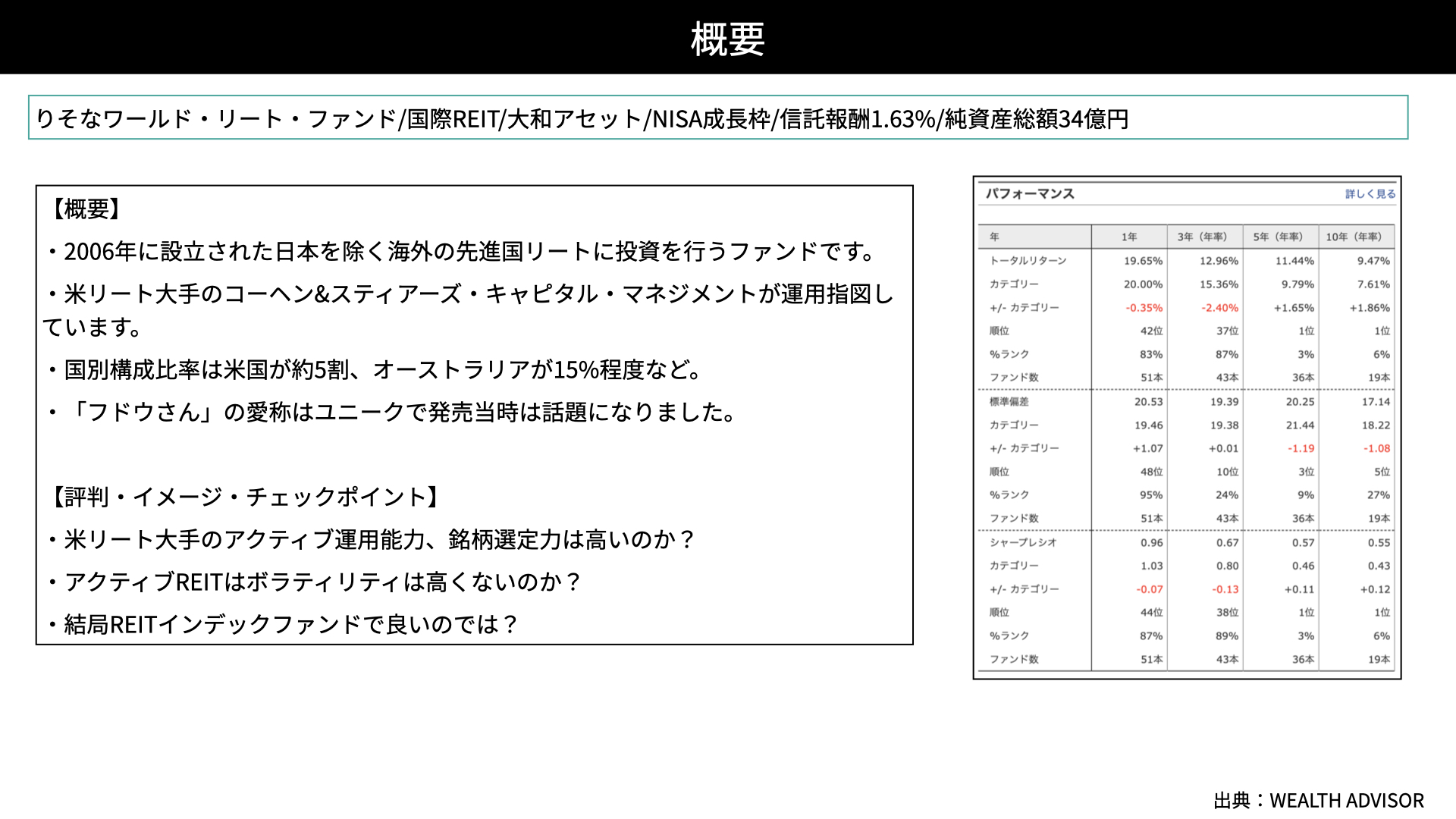
Task: Click the 48位 rank cell
Action: tap(1151, 472)
